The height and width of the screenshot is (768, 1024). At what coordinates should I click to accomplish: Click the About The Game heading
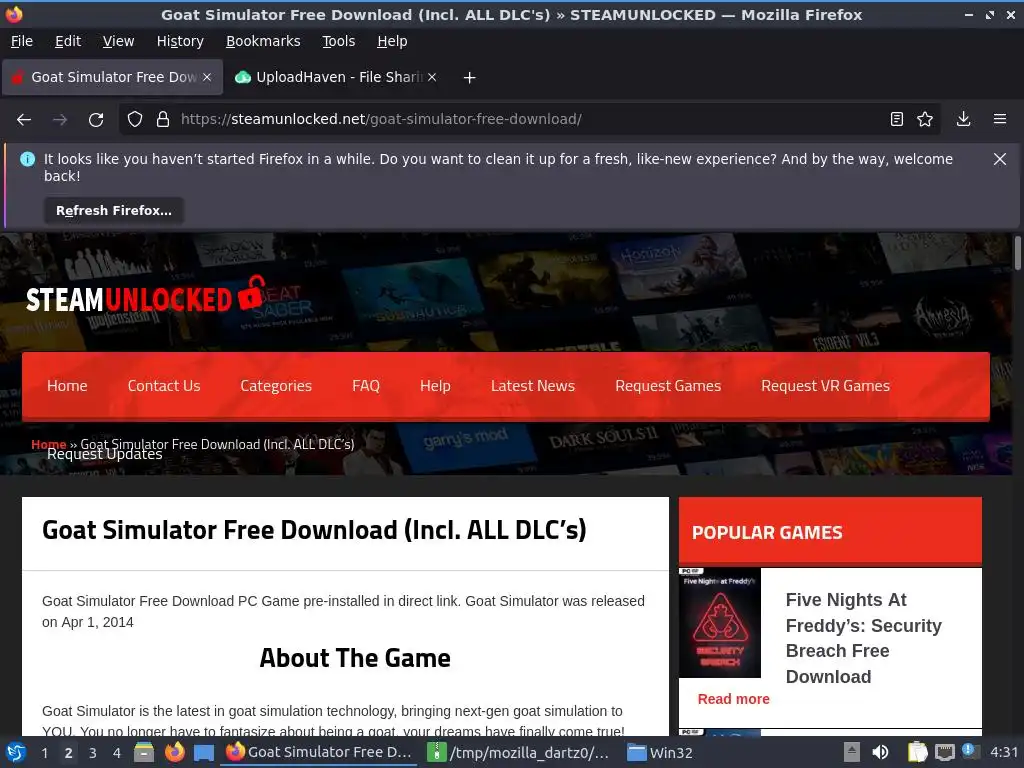coord(355,658)
